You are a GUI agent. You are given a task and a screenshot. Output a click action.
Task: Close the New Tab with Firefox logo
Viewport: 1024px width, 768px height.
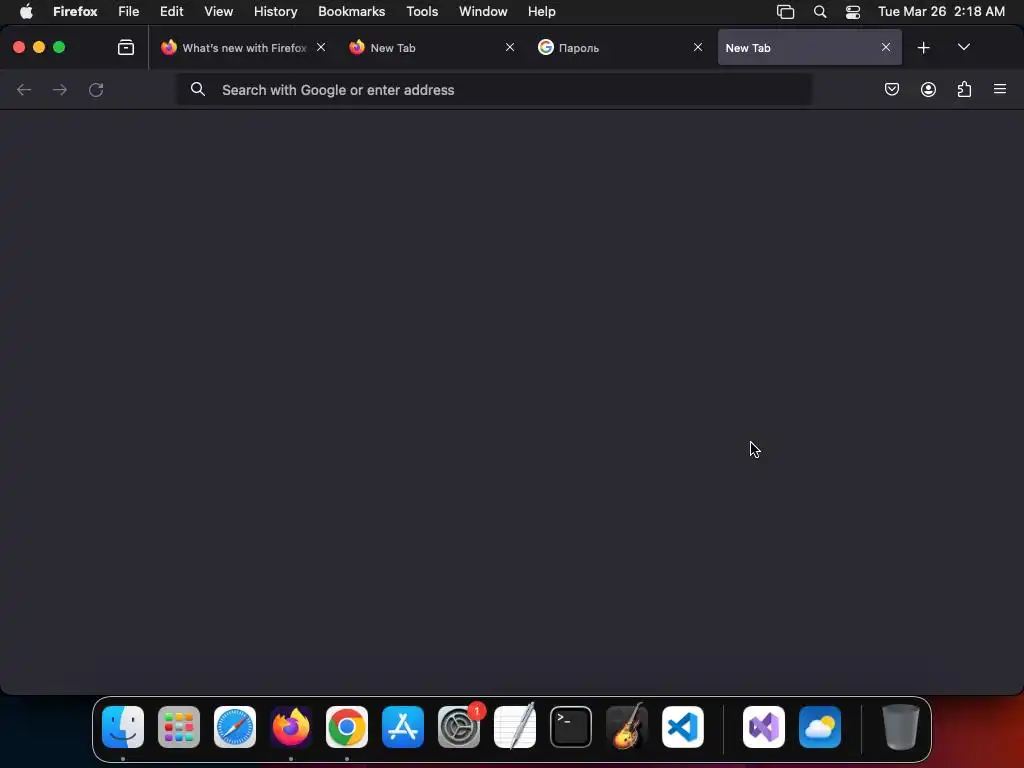pyautogui.click(x=509, y=47)
